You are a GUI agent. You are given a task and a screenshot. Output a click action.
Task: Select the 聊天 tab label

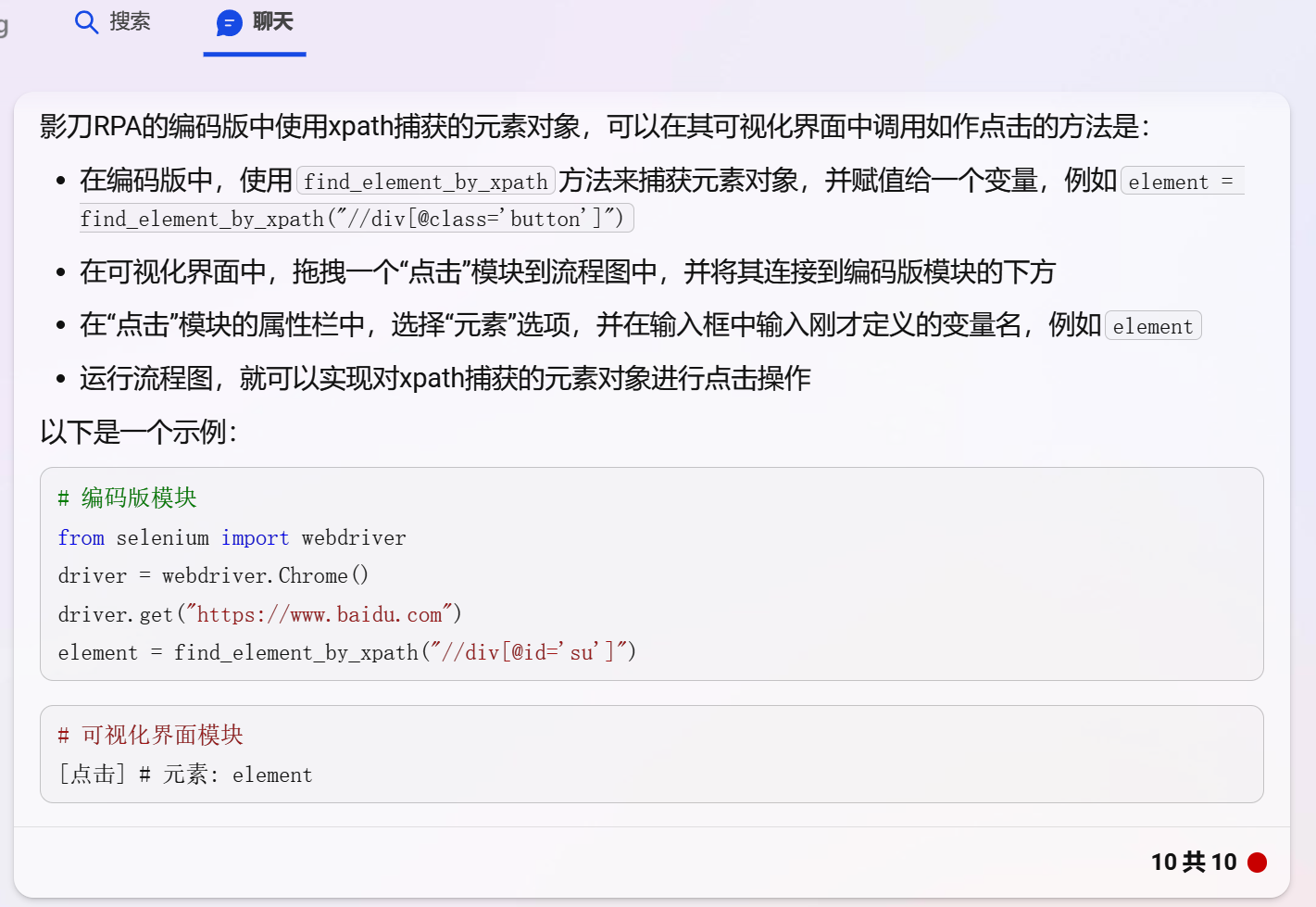tap(272, 22)
